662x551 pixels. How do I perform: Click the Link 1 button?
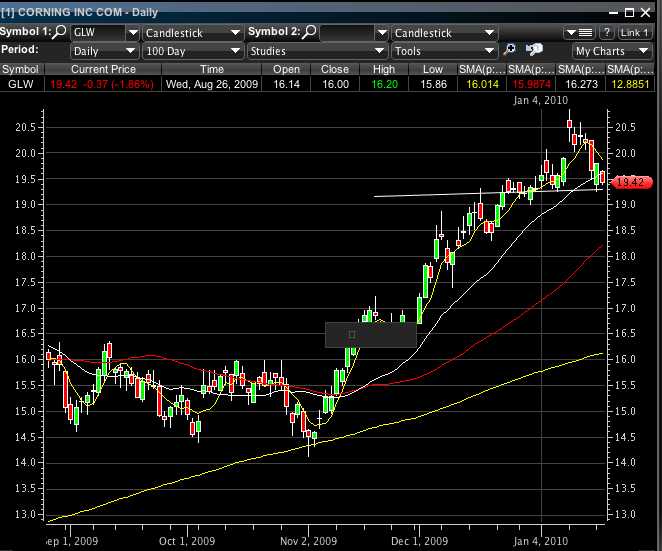636,33
